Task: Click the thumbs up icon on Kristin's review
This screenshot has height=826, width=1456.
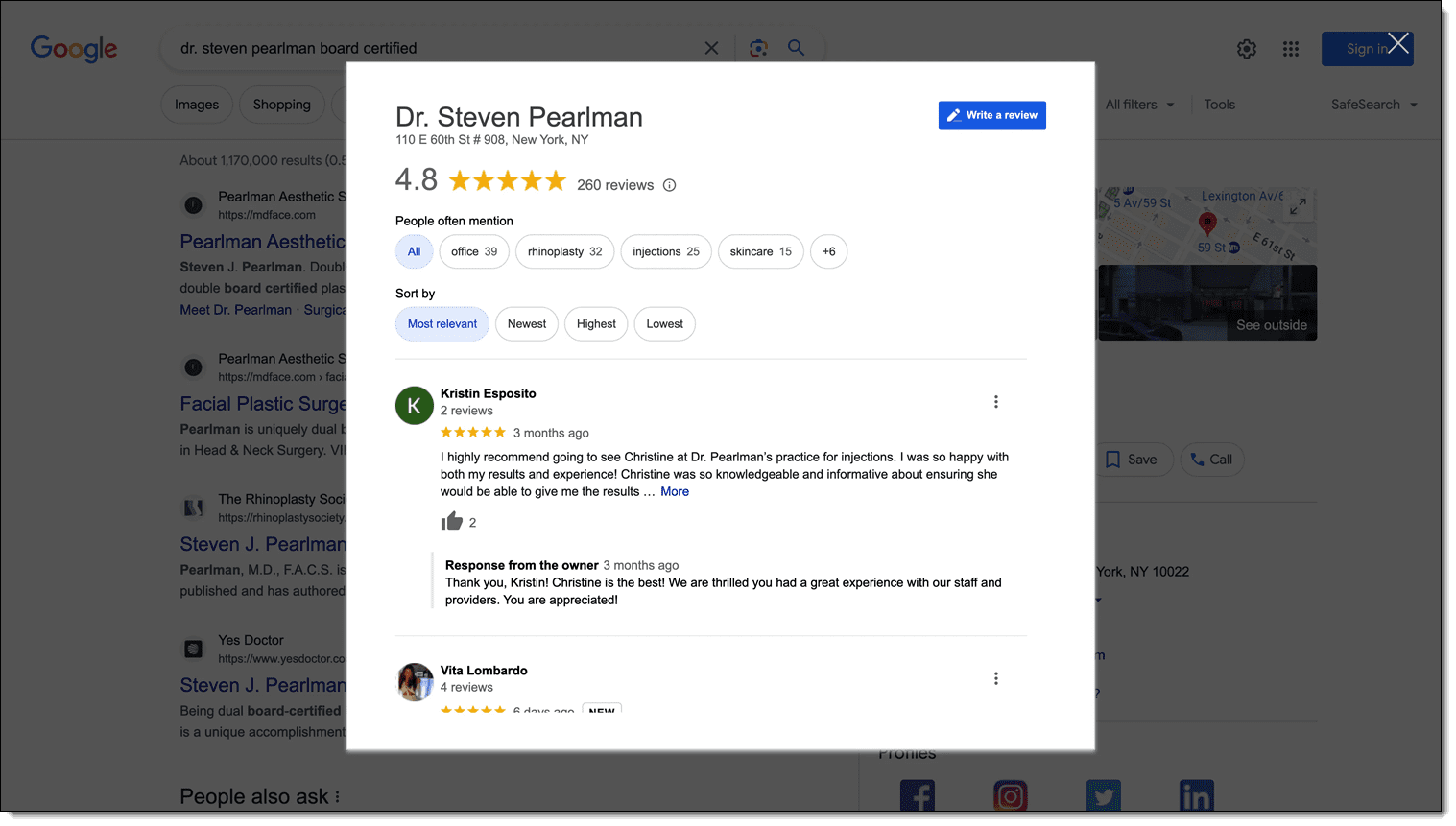Action: [451, 521]
